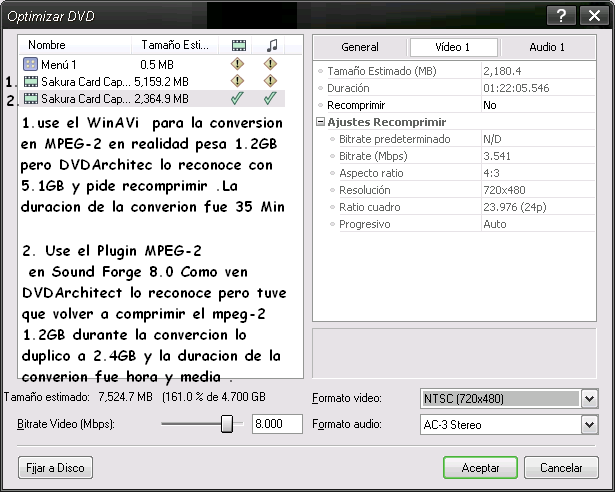The height and width of the screenshot is (492, 615).
Task: Click the Recomprimir value No
Action: [490, 105]
